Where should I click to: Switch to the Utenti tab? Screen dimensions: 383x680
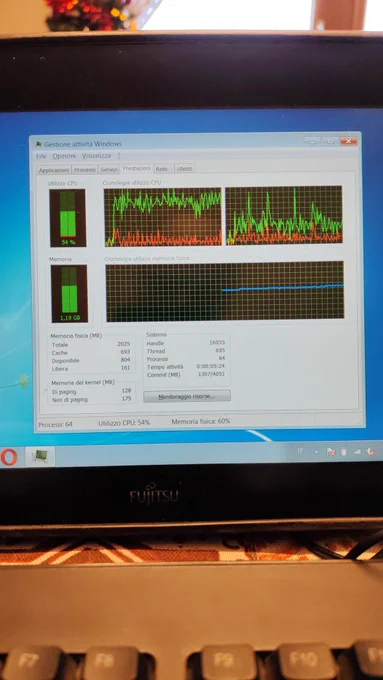(x=184, y=168)
